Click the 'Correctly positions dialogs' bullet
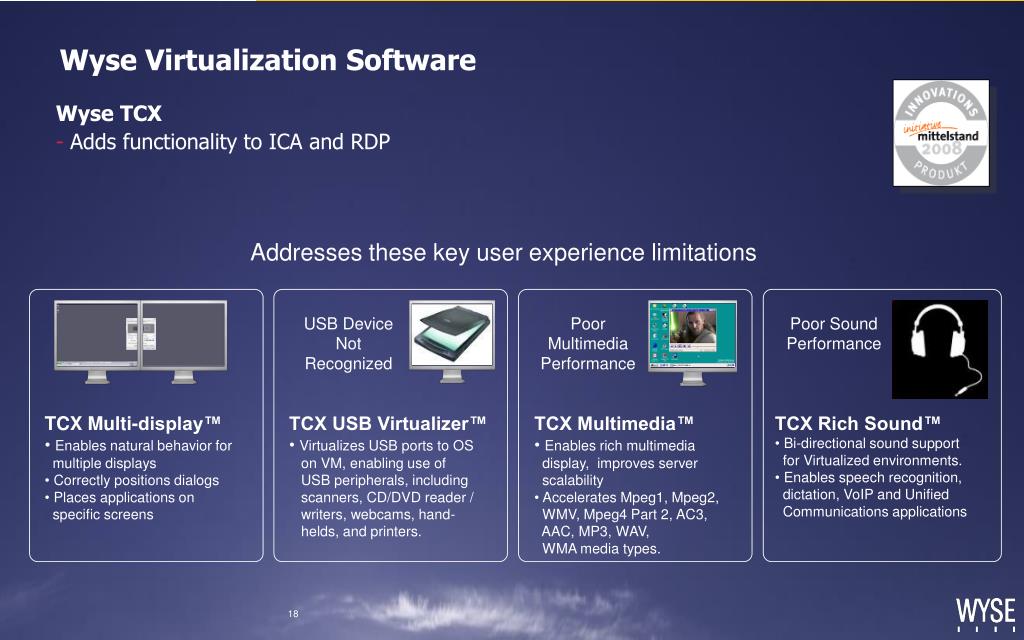Screen dimensions: 1024x640 coord(132,481)
